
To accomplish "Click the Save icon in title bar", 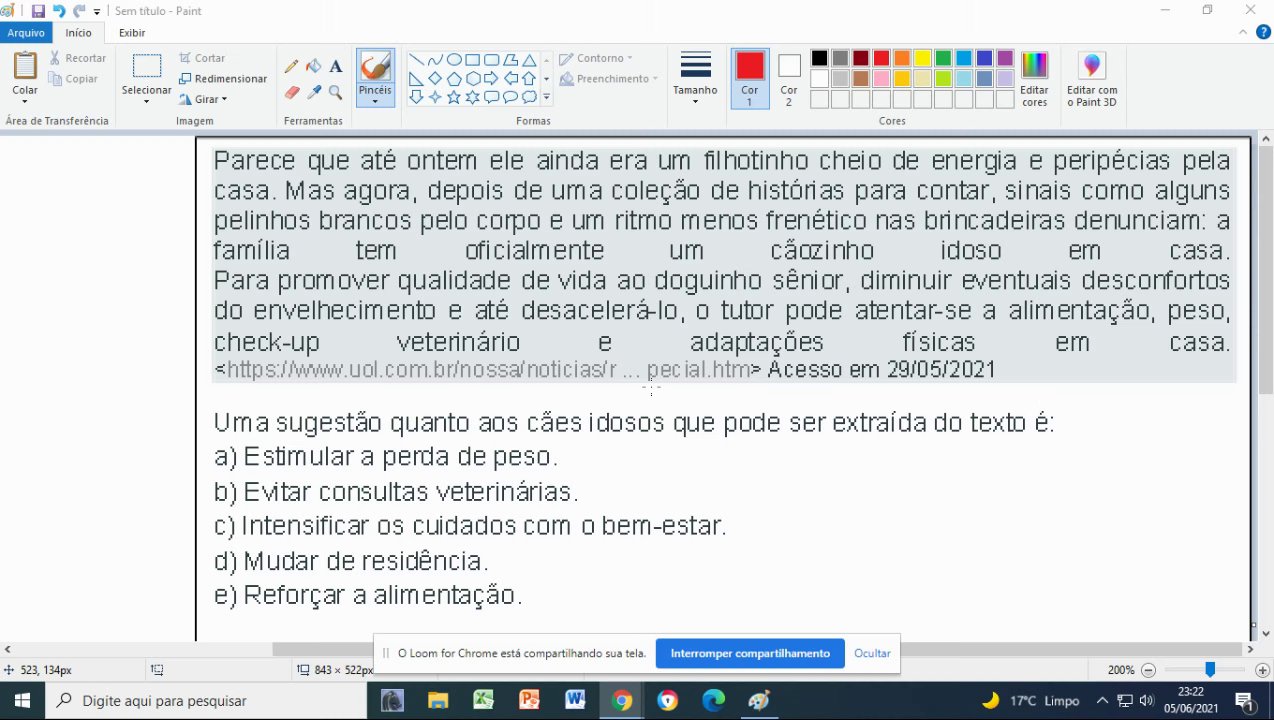I will click(x=38, y=11).
